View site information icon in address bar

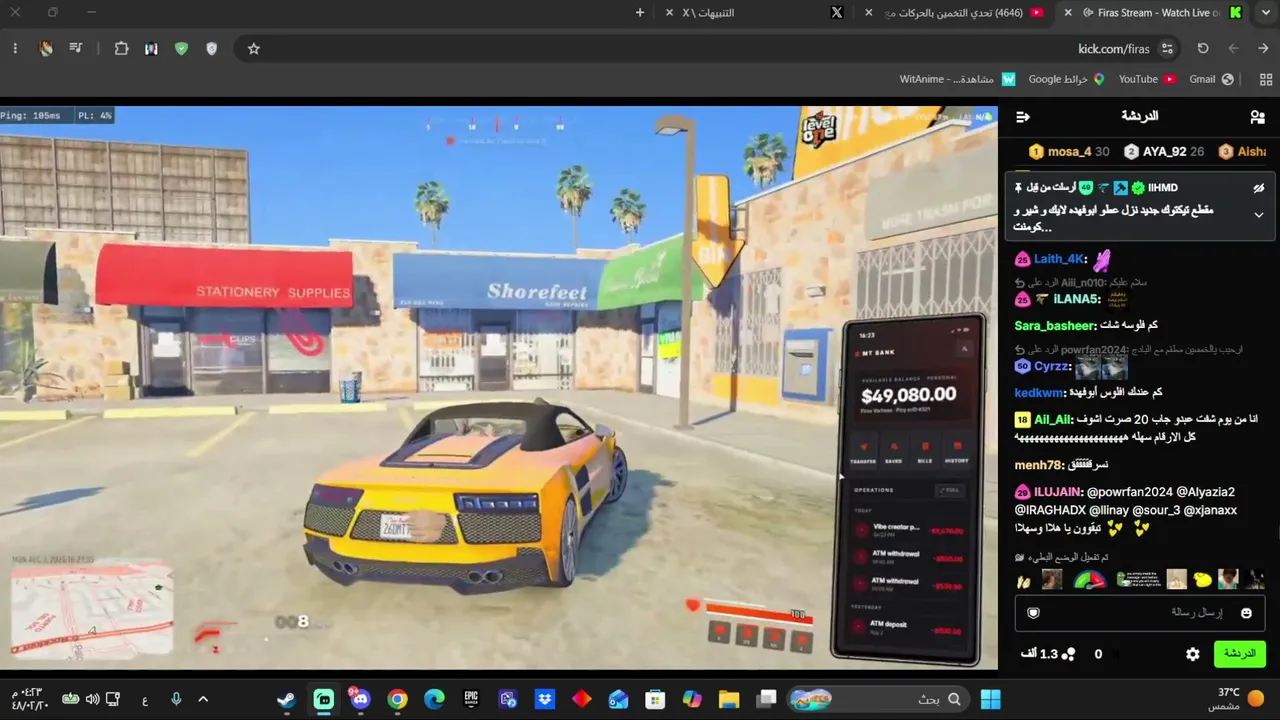click(x=1167, y=48)
